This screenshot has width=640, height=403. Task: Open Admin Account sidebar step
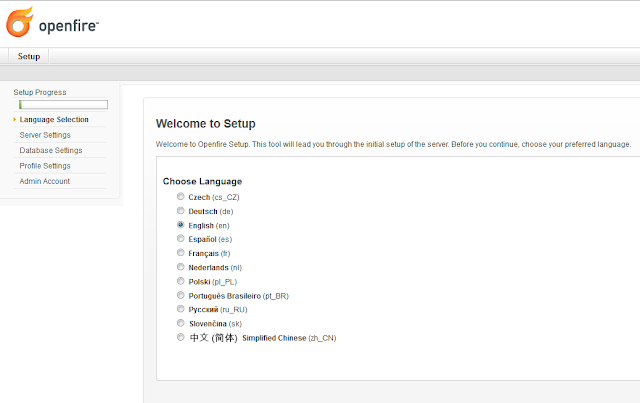click(45, 181)
